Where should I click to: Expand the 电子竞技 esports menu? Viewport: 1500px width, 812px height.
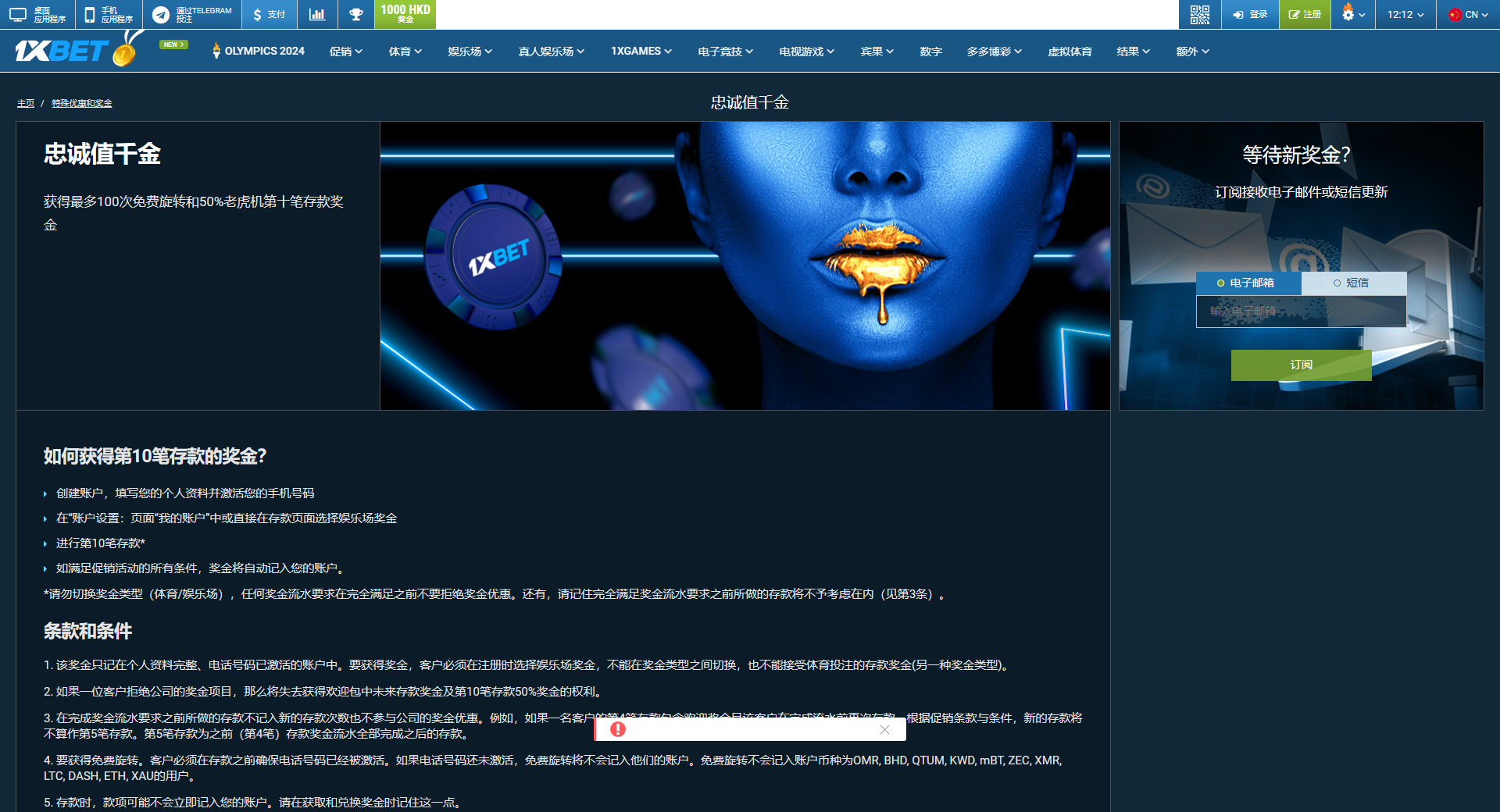[725, 52]
